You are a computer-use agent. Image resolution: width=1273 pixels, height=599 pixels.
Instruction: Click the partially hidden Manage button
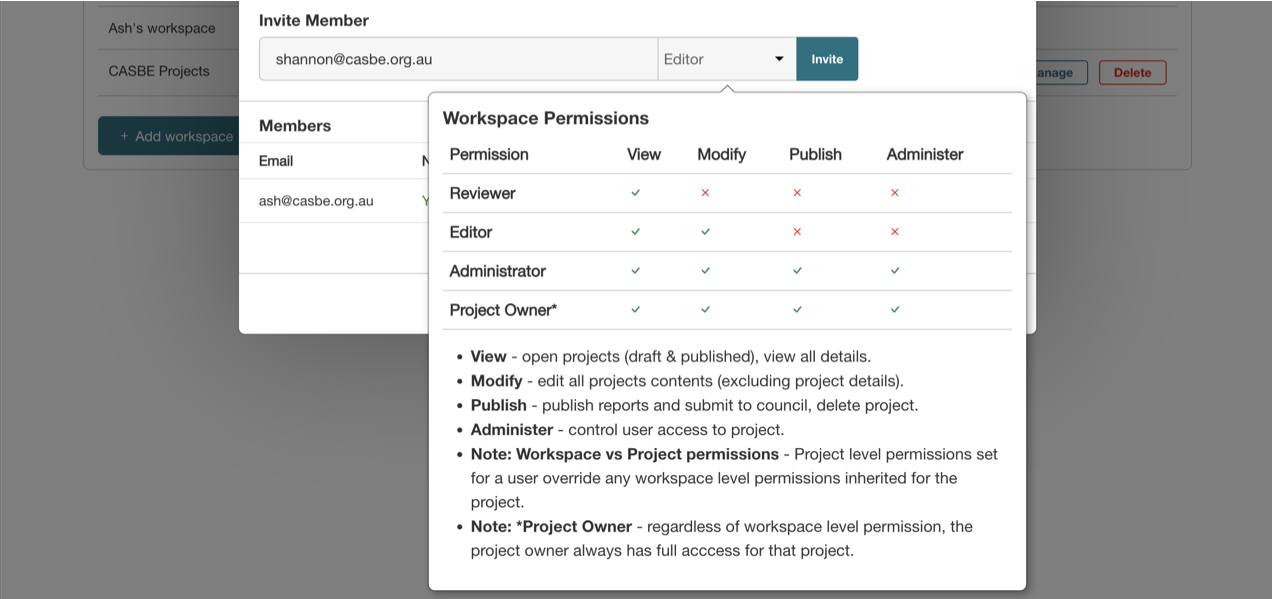(x=1060, y=72)
